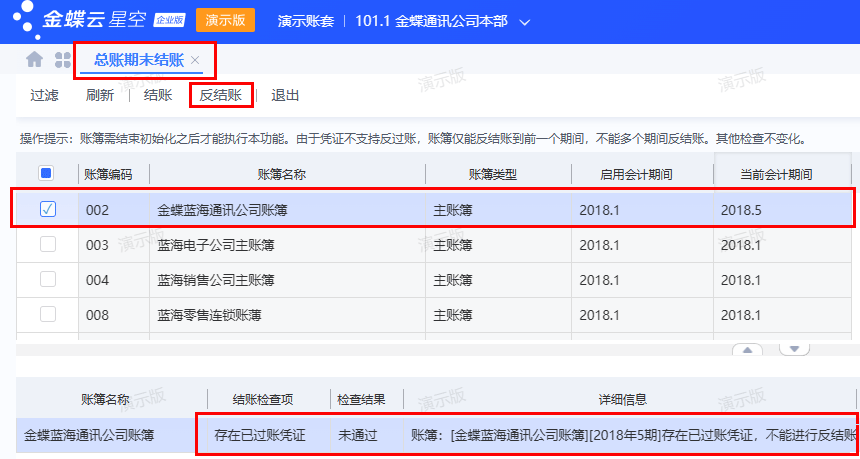
Task: Expand panel with the down arrow button
Action: click(794, 349)
